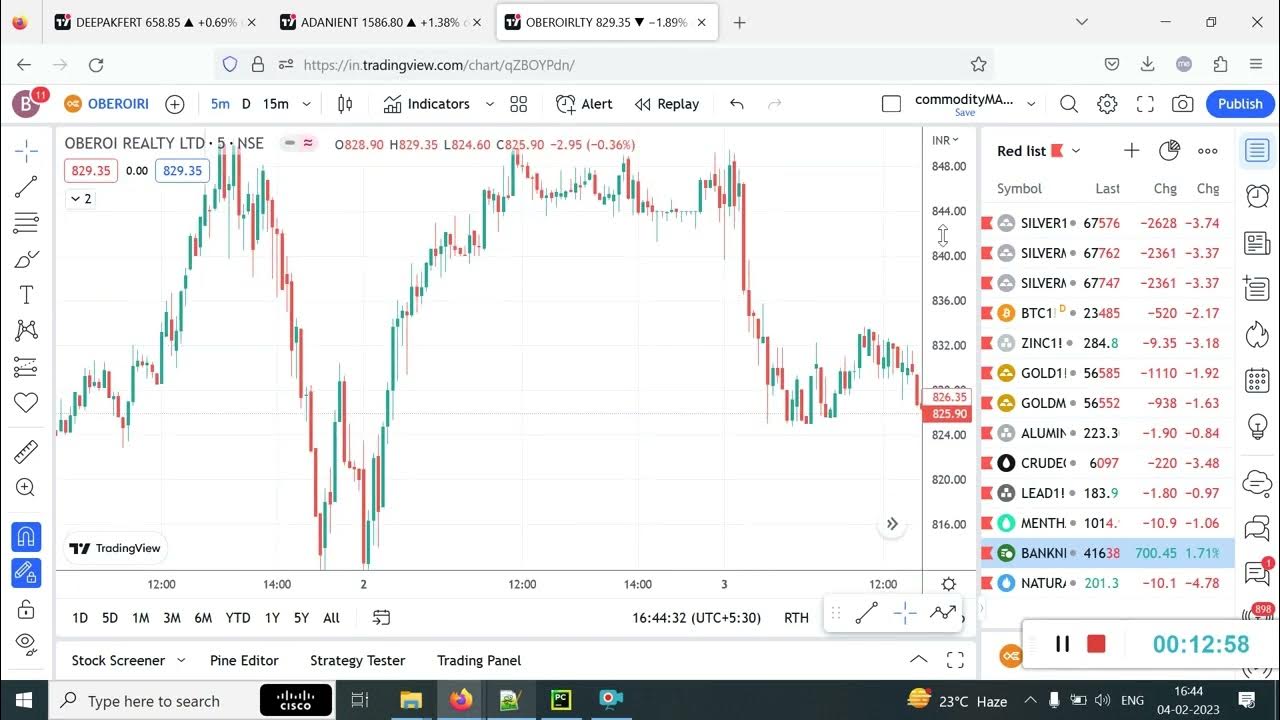Open the time interval dropdown arrow
The image size is (1280, 720).
click(306, 104)
